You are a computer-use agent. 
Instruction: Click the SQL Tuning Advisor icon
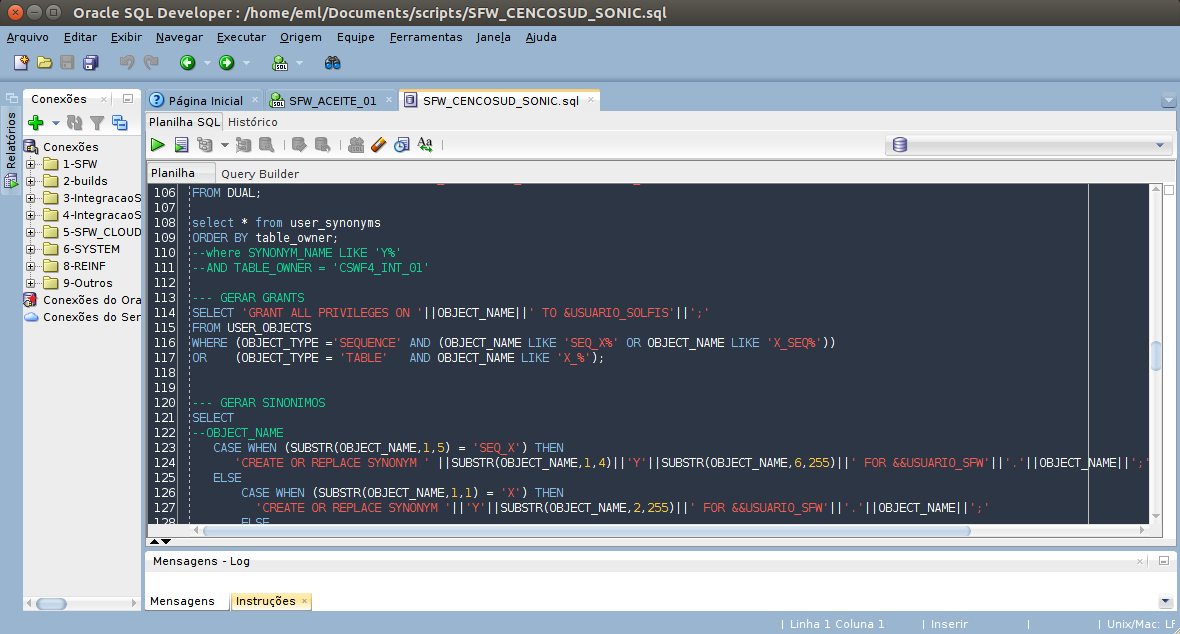point(266,145)
